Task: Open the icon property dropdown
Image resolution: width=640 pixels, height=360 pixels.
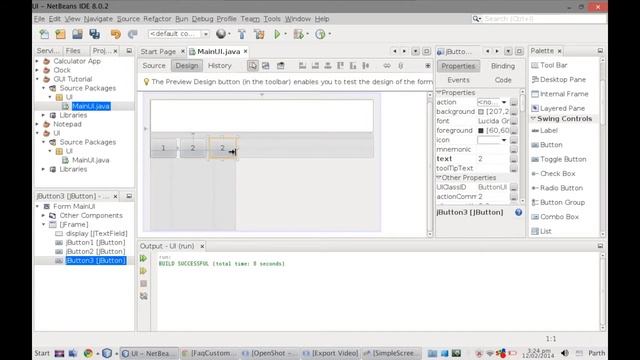Action: tap(504, 140)
